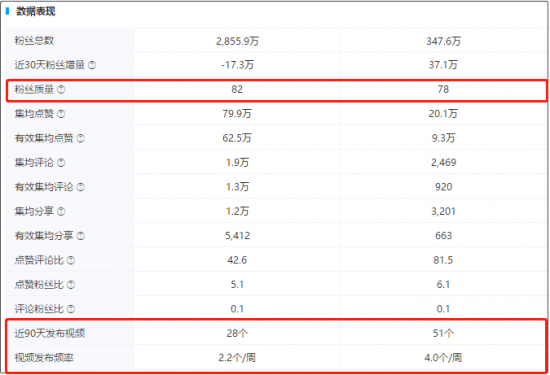Click the 9.3万 effective likes value
The height and width of the screenshot is (375, 550).
(443, 138)
